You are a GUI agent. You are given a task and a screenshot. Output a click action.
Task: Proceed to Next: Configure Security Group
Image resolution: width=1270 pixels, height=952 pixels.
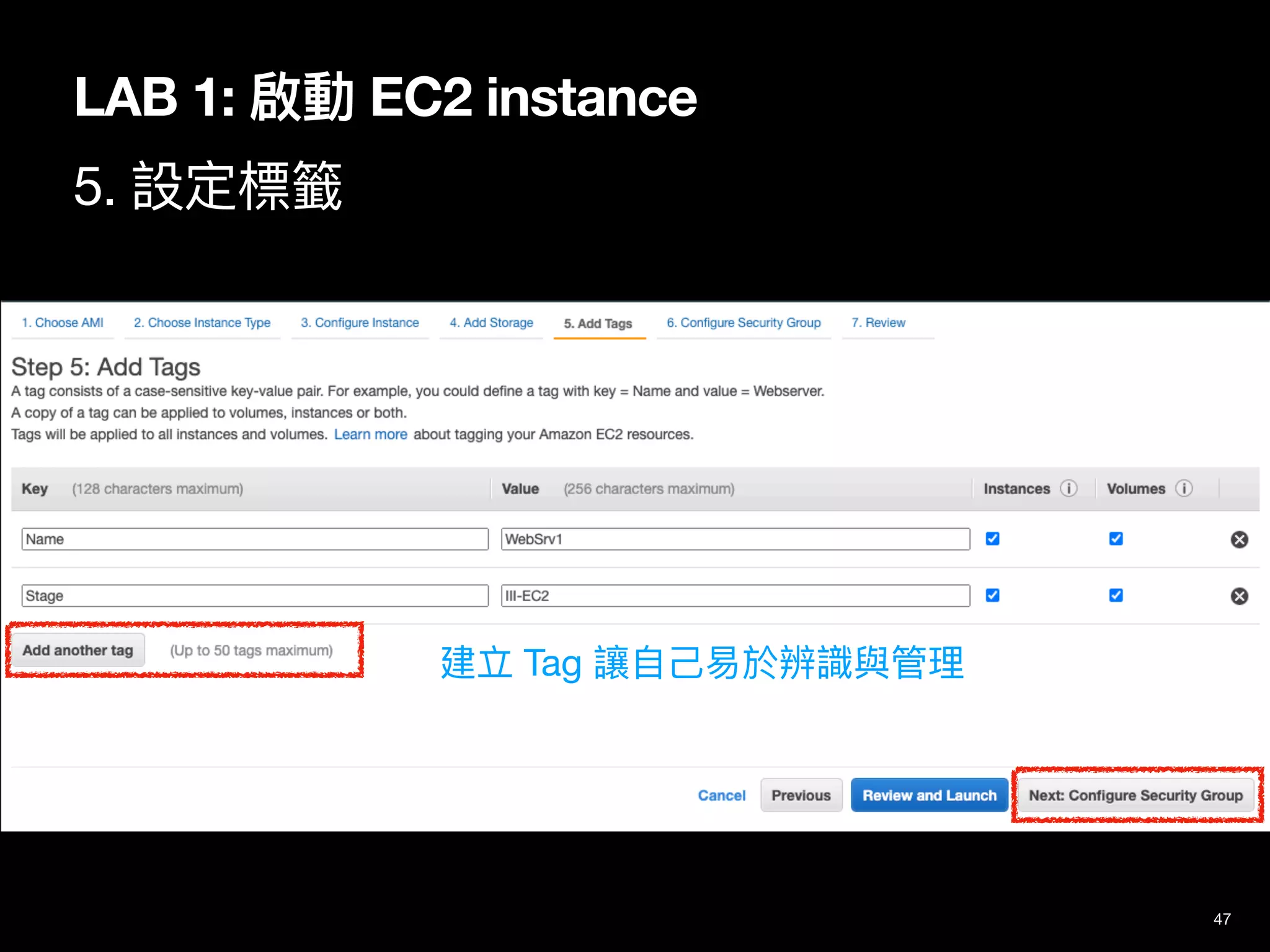[1135, 795]
